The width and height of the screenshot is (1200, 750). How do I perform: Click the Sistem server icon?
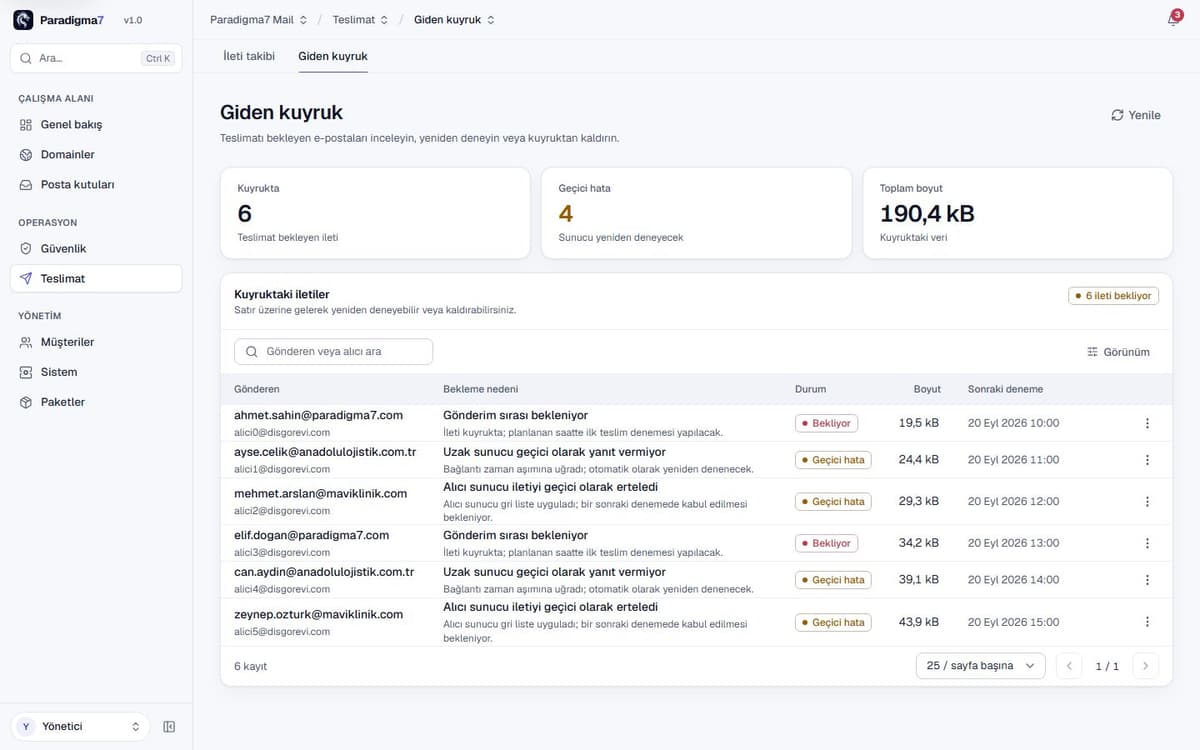[26, 372]
